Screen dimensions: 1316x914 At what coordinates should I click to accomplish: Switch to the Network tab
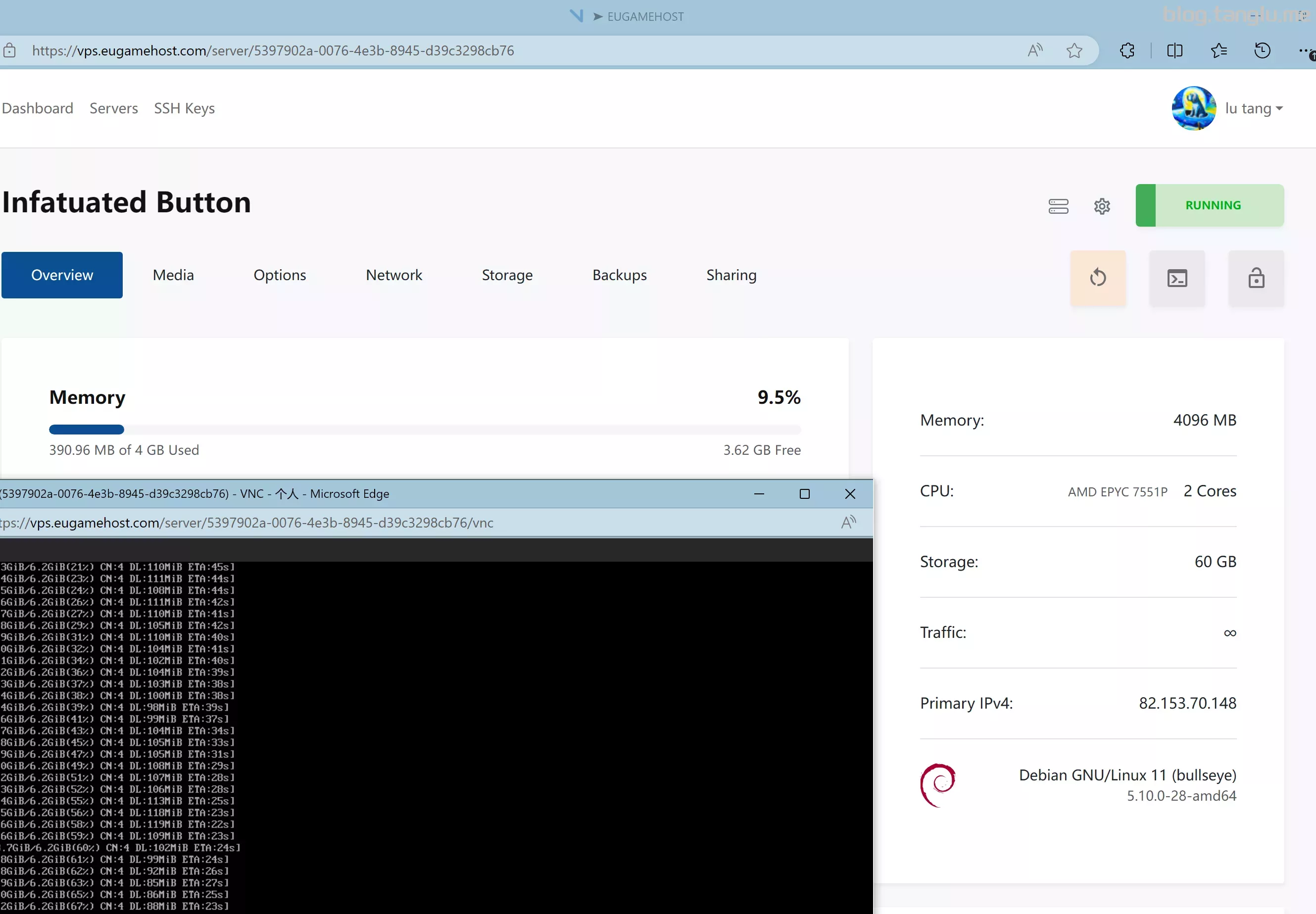click(393, 275)
